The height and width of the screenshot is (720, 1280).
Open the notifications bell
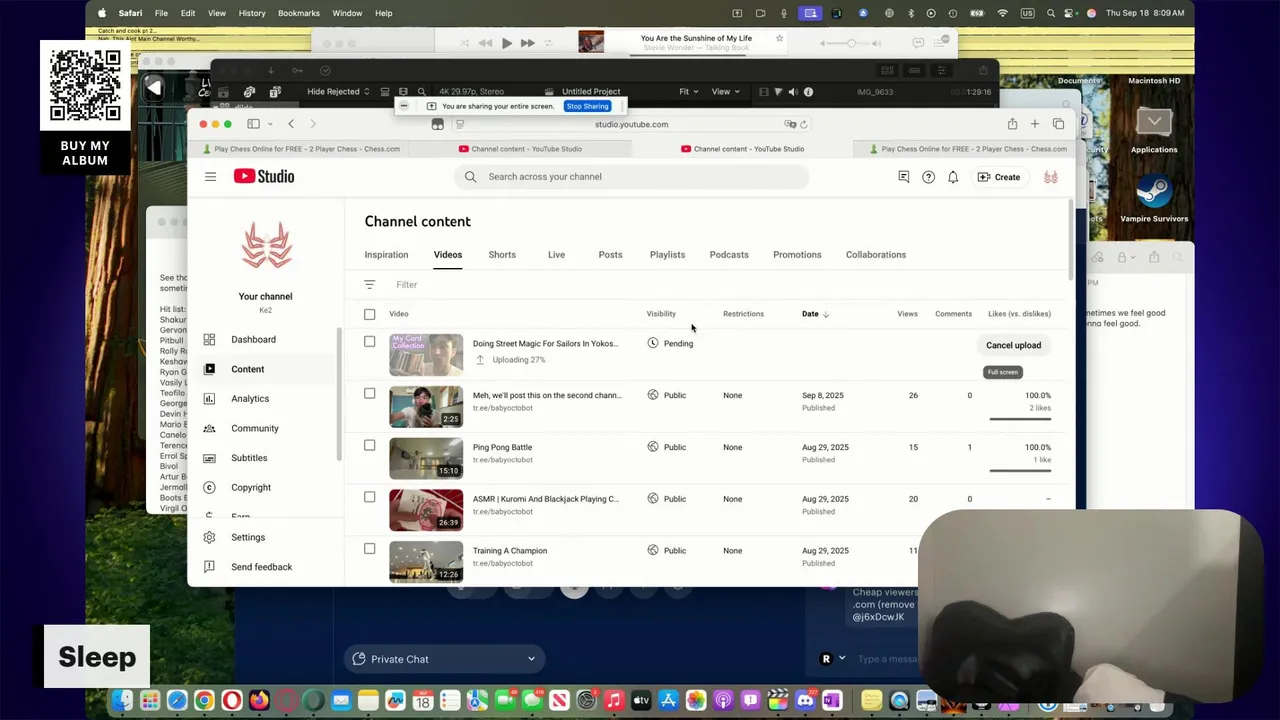tap(953, 177)
